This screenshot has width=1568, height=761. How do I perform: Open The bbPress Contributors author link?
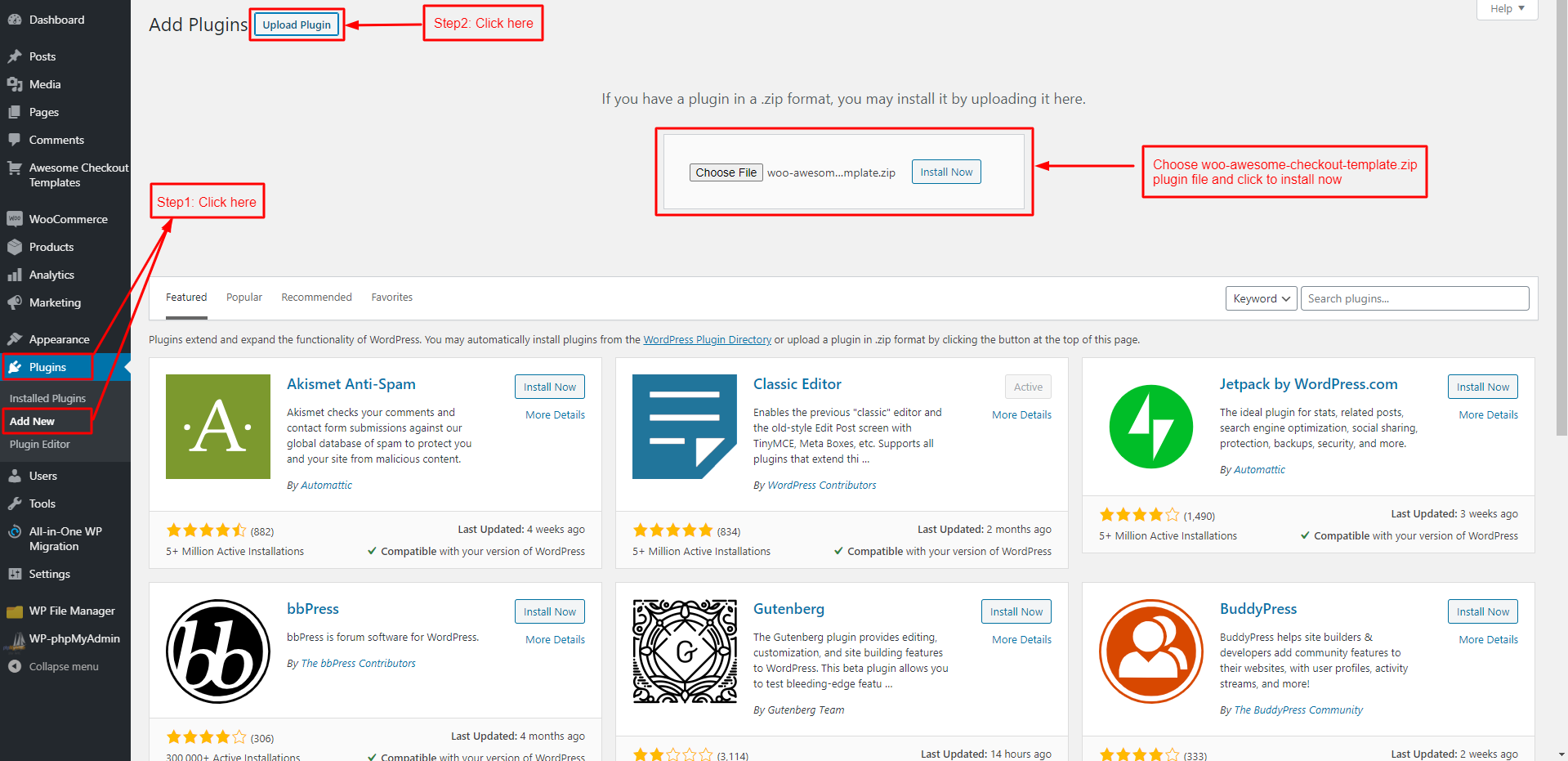(358, 663)
